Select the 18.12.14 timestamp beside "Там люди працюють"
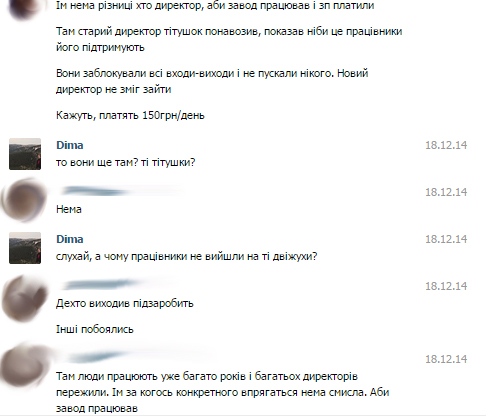Viewport: 486px width, 416px height. (x=446, y=359)
